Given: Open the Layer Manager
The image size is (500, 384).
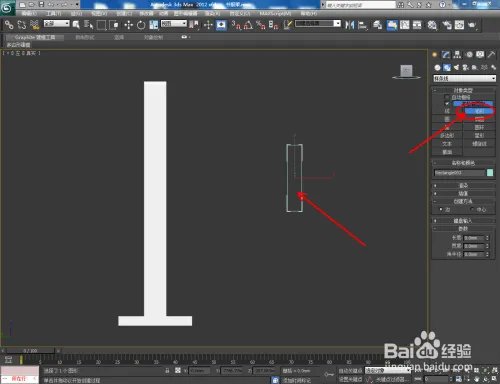Looking at the screenshot, I should 377,25.
